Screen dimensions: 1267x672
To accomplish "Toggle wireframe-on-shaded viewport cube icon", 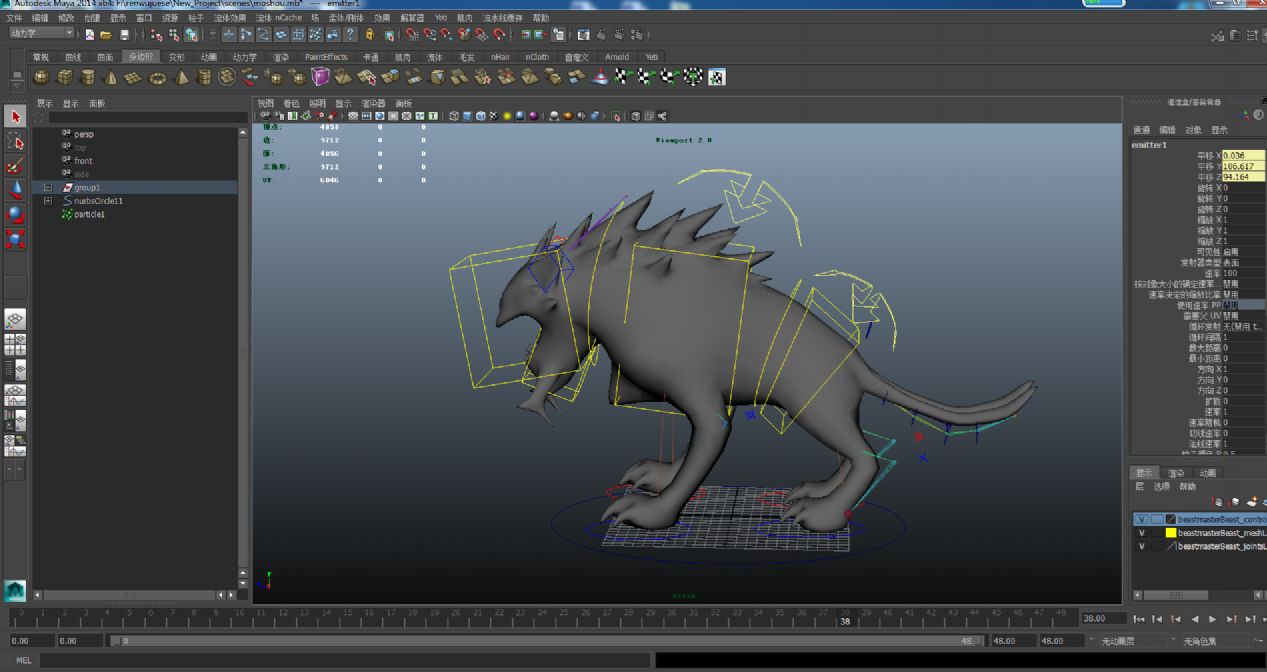I will point(481,116).
